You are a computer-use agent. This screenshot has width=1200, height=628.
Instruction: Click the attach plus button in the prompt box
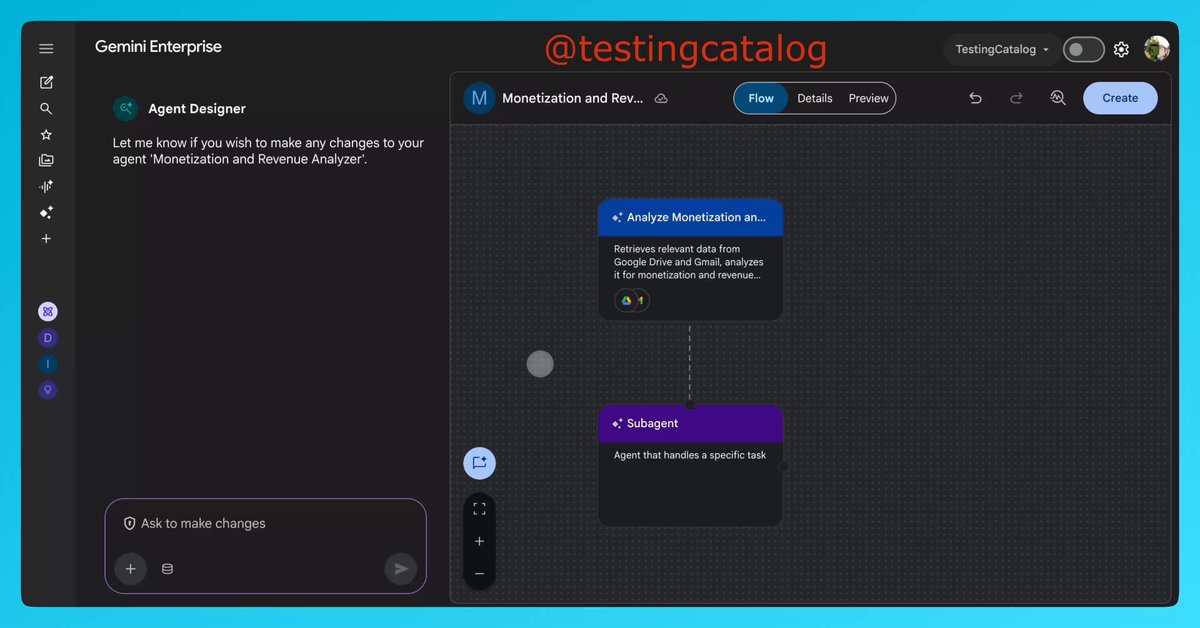click(130, 569)
